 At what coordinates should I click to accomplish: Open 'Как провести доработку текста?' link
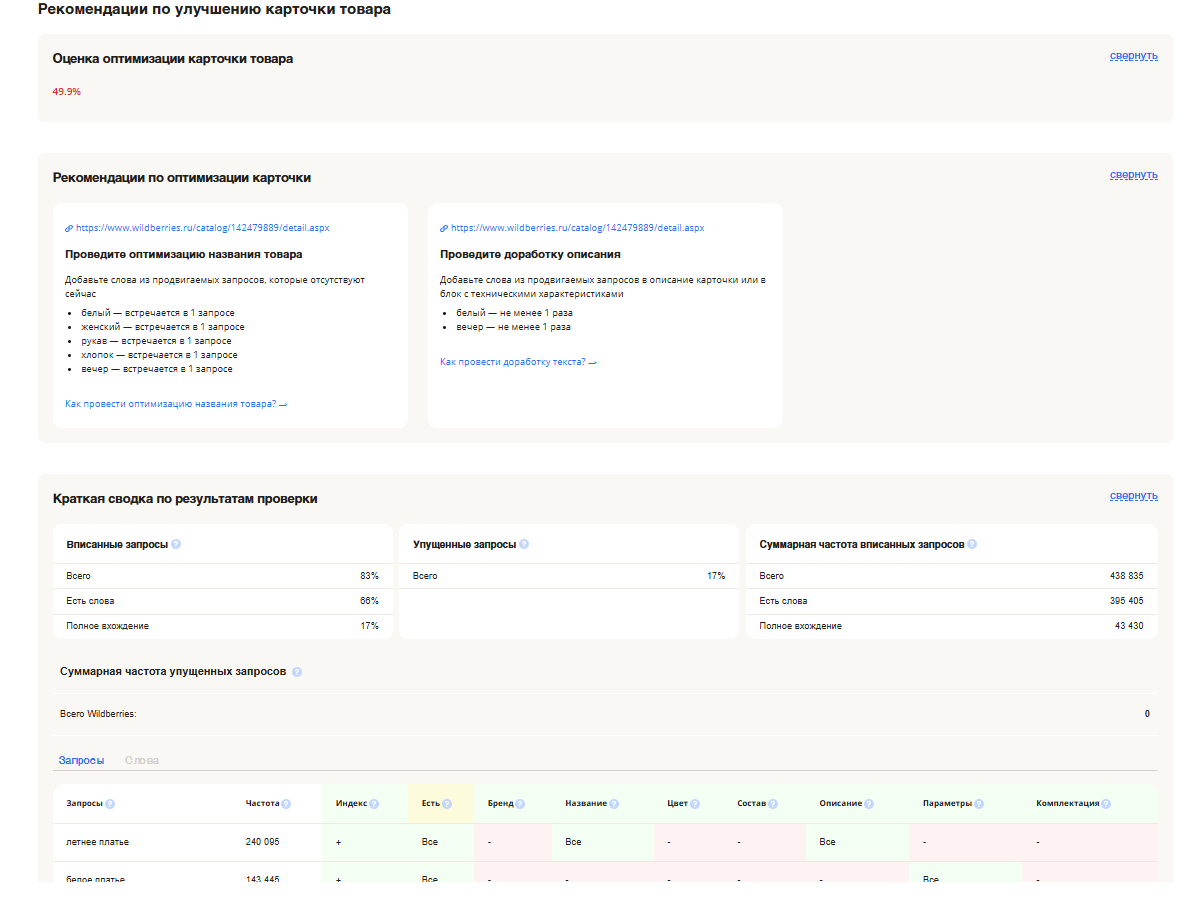click(x=518, y=362)
